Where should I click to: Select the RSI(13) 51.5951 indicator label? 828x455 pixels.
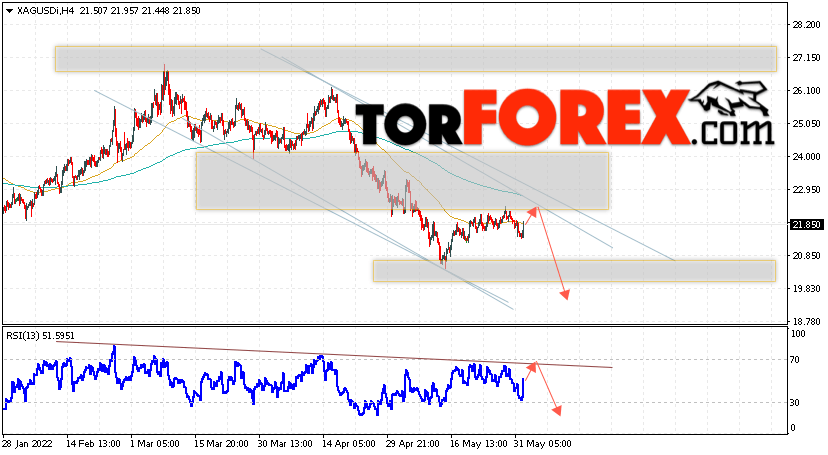click(40, 336)
